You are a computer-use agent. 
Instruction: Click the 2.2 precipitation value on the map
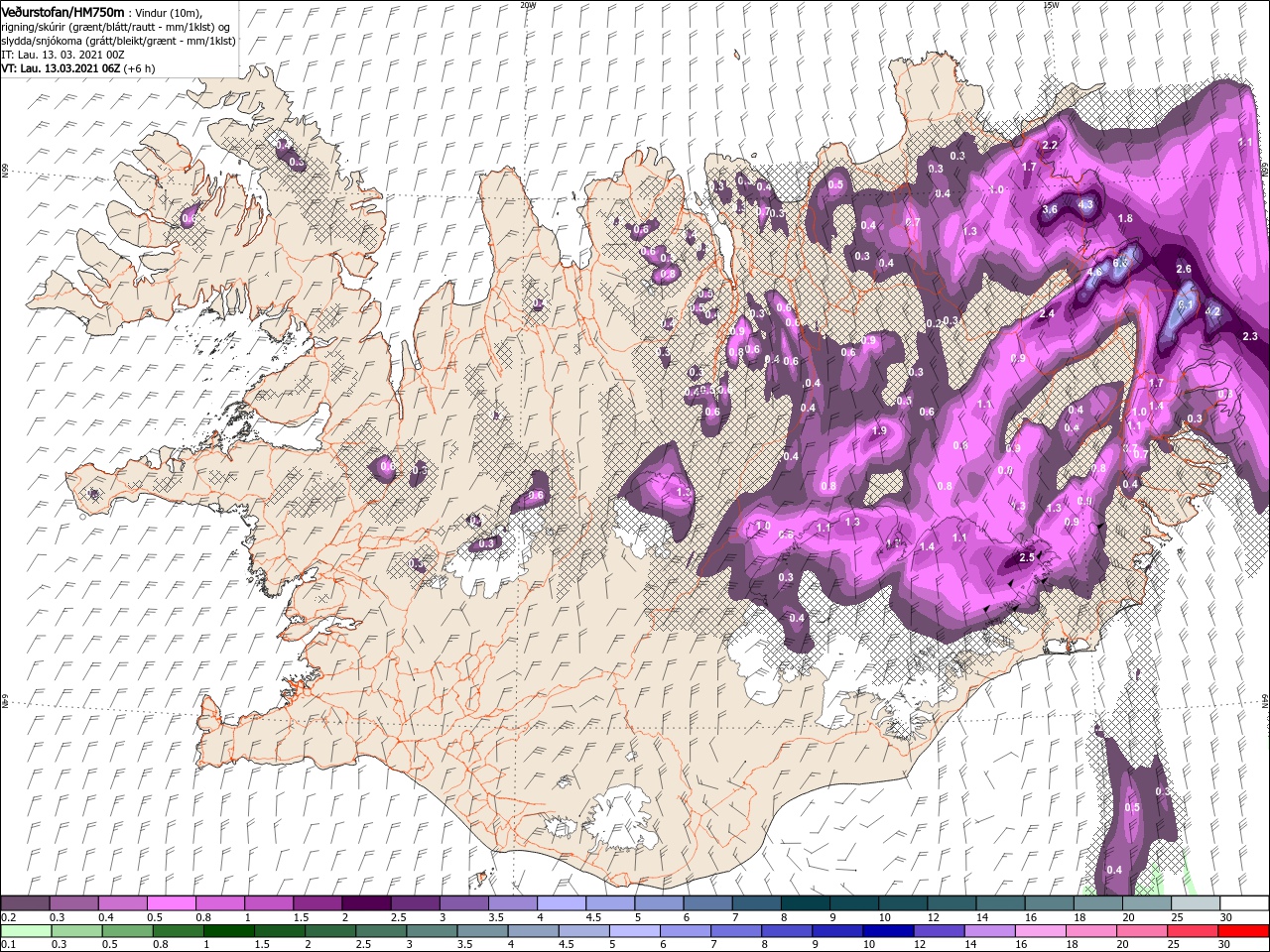(x=1051, y=145)
